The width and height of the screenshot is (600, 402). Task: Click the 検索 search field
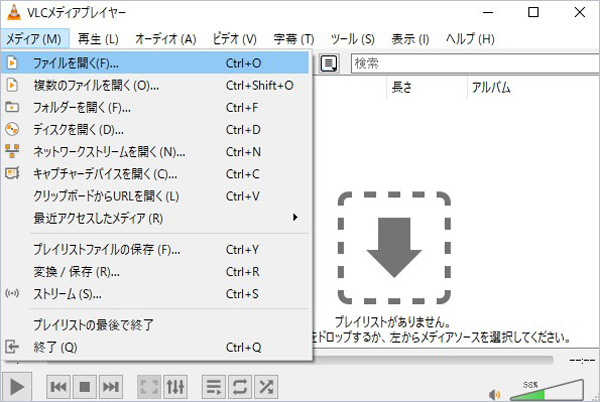[475, 63]
